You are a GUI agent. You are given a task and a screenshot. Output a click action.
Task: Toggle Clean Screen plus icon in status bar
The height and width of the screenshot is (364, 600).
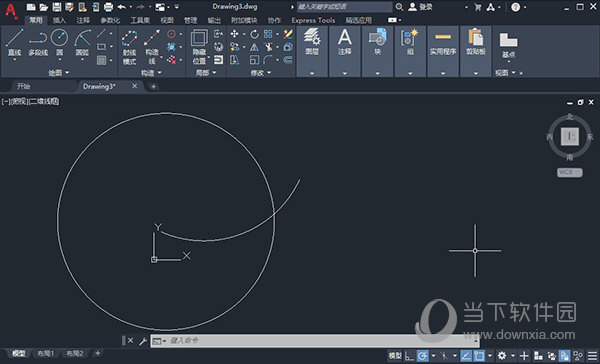524,356
